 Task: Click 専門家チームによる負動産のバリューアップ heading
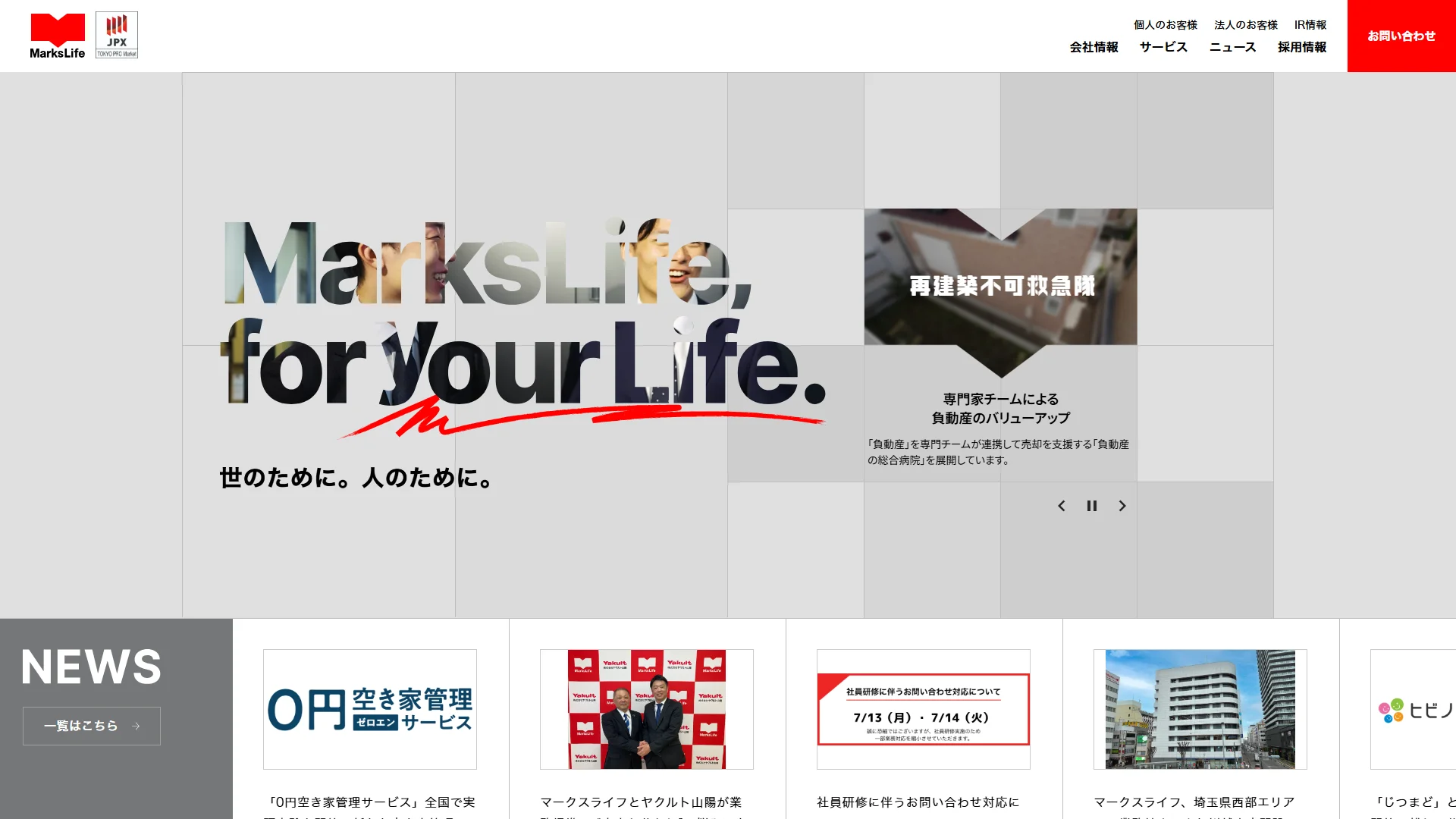(1001, 408)
